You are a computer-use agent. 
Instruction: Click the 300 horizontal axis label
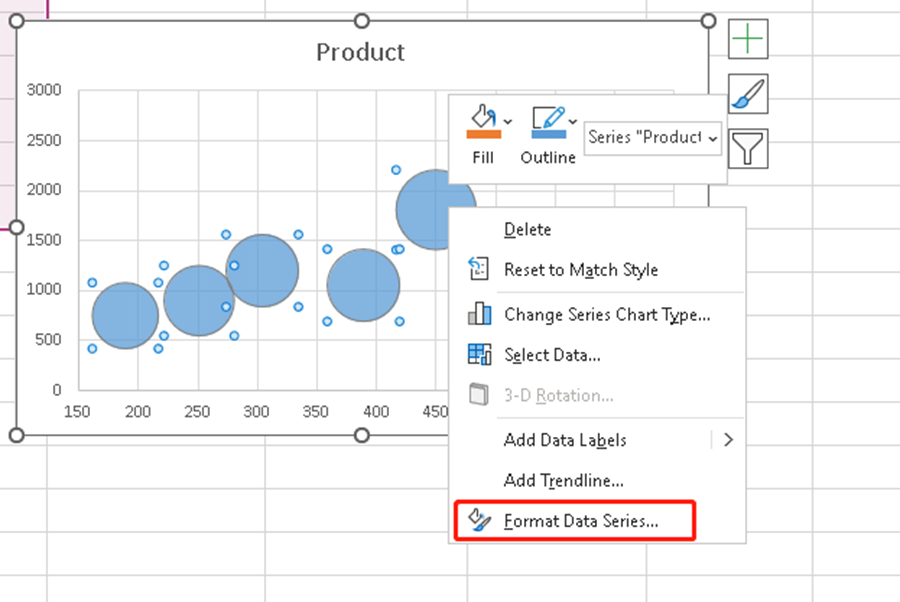[x=256, y=411]
